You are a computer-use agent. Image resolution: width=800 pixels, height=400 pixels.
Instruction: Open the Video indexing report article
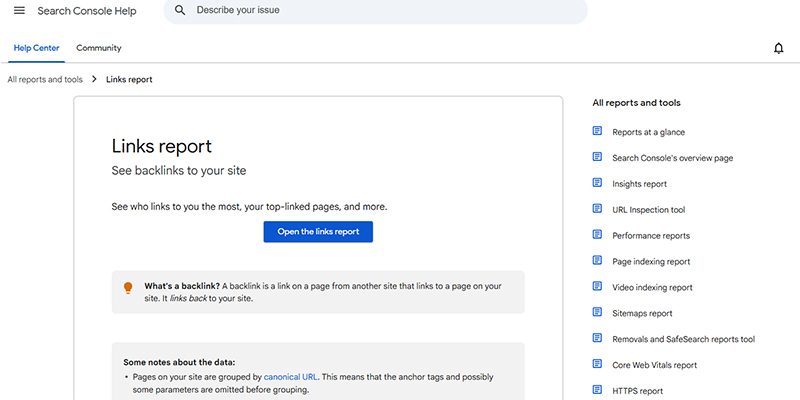[653, 288]
